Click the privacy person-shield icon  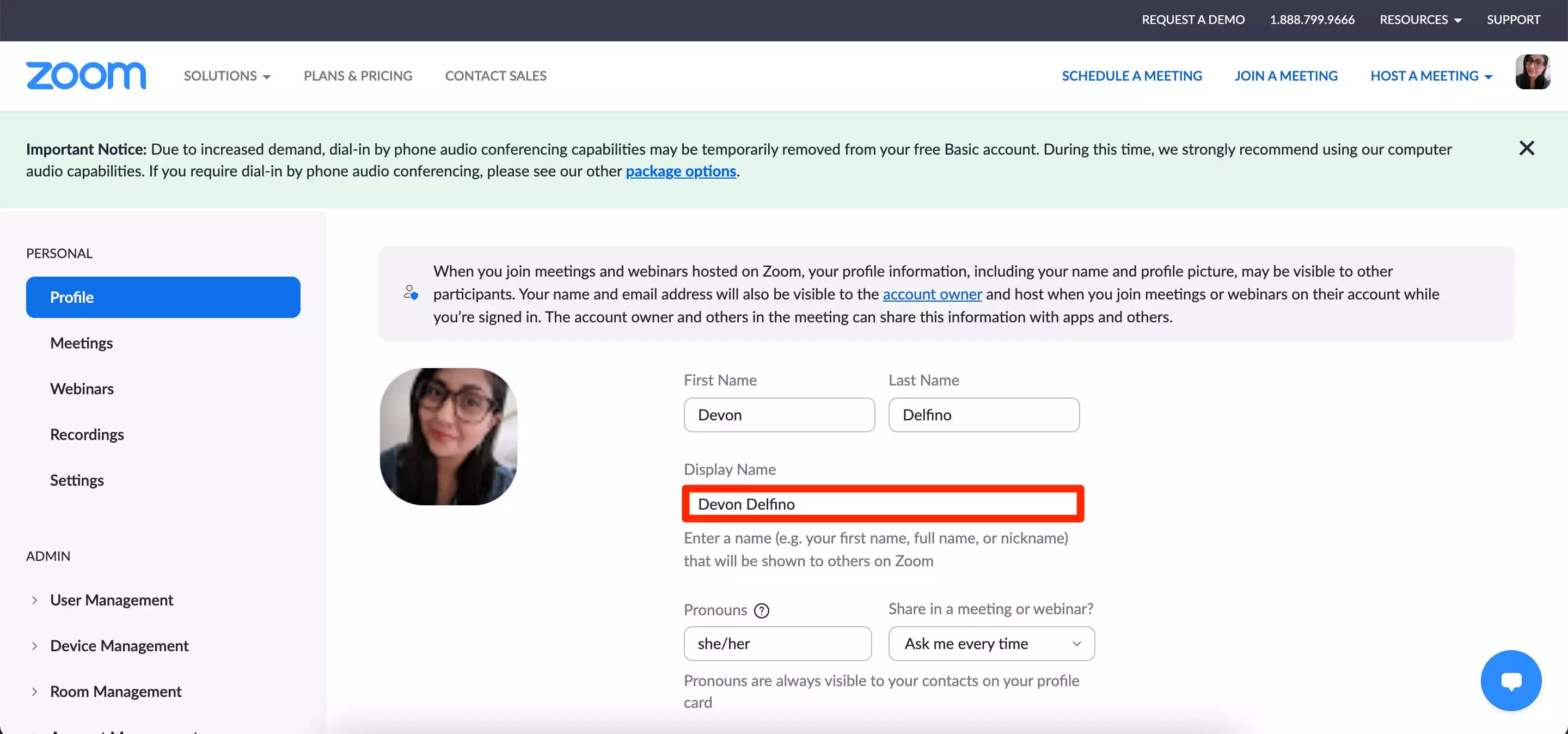(x=411, y=293)
